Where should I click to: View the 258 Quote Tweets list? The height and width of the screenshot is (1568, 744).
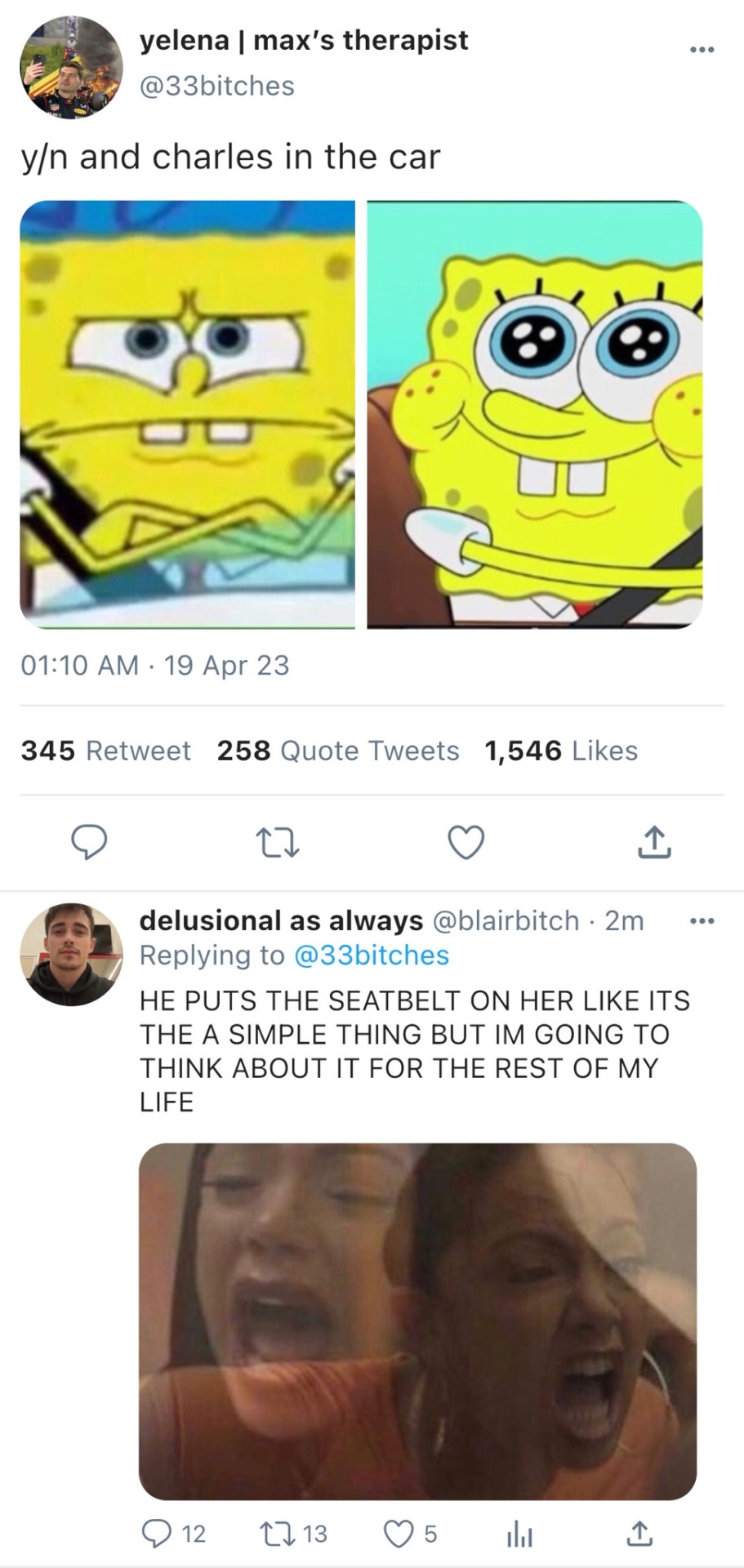click(x=338, y=751)
